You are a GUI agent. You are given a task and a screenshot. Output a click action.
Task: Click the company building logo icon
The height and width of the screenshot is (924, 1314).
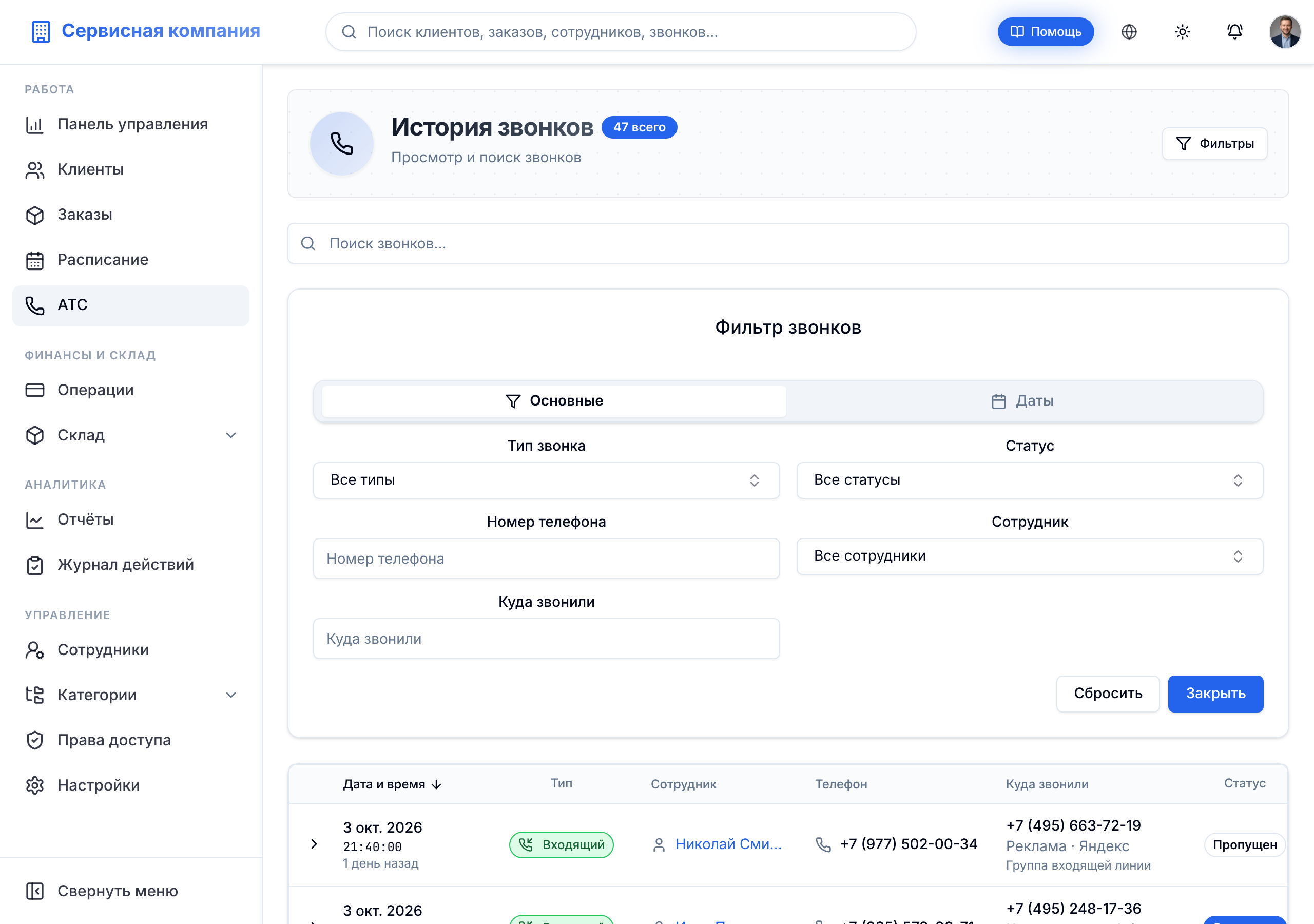41,31
